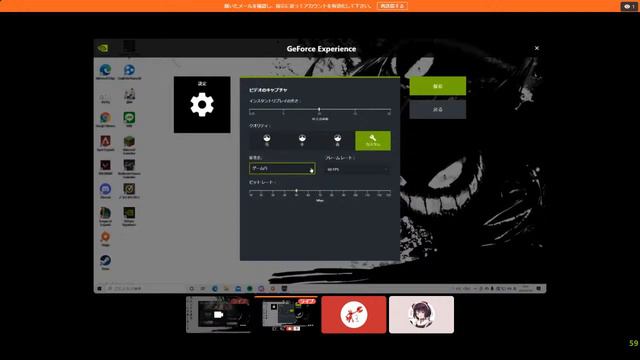Select the live screen share thumbnail
Image resolution: width=640 pixels, height=360 pixels.
[x=286, y=314]
